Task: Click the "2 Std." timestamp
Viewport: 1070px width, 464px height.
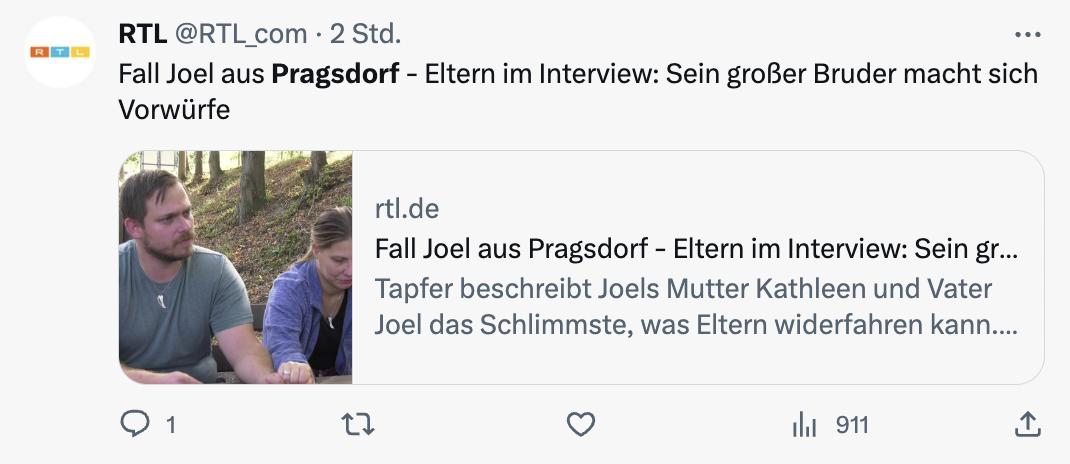Action: point(365,34)
